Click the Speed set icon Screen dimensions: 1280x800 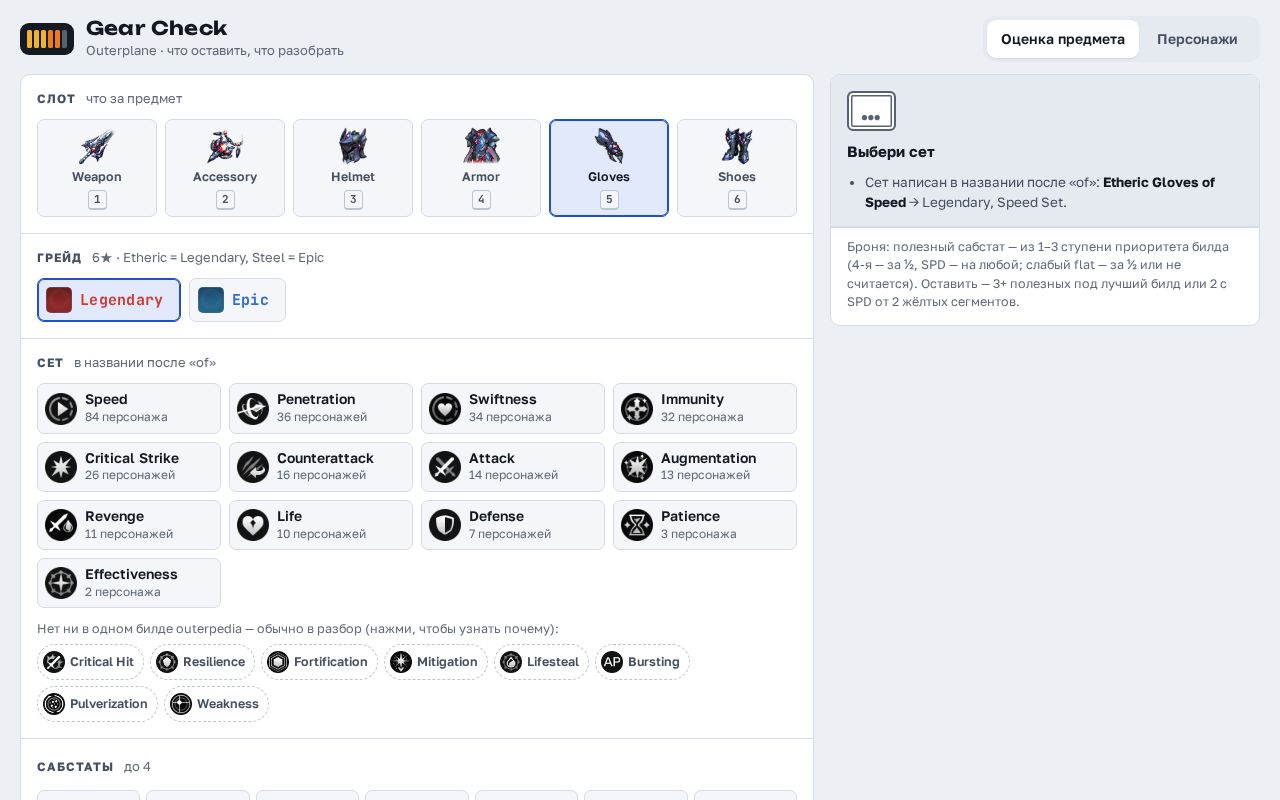coord(61,408)
